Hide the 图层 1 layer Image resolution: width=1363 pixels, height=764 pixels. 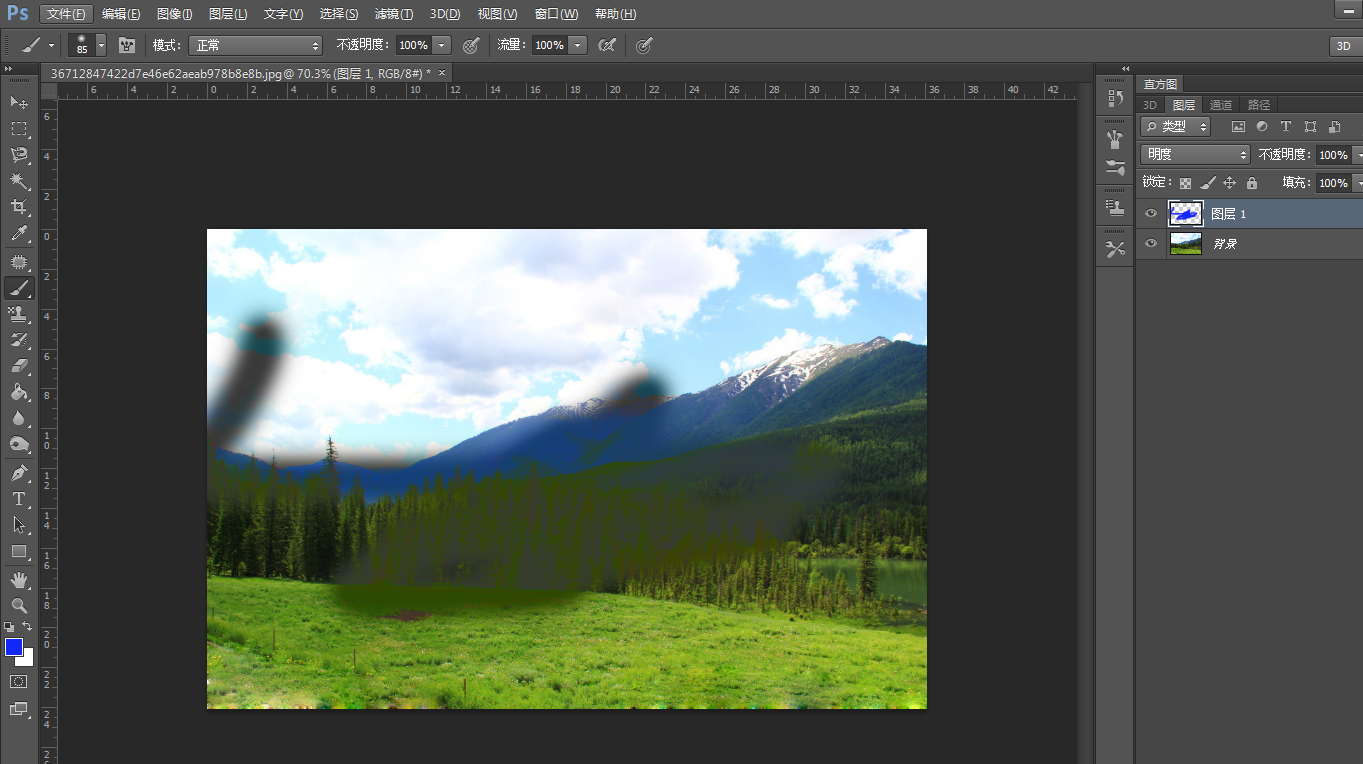coord(1151,214)
